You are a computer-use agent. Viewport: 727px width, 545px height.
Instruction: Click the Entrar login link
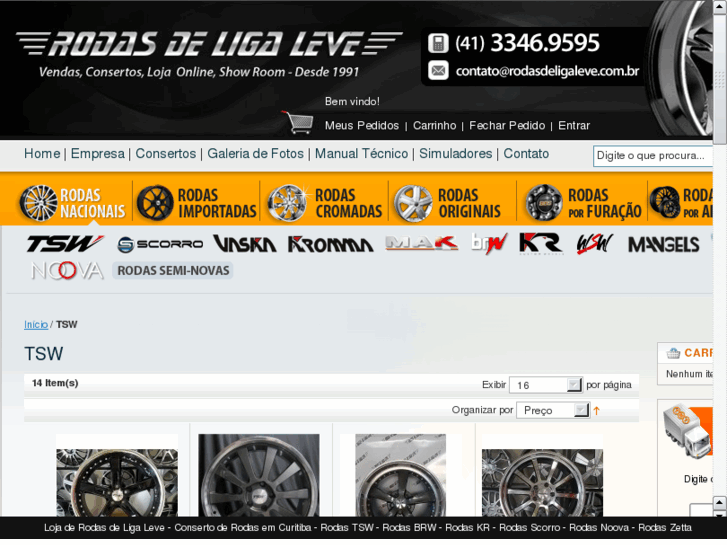point(574,126)
